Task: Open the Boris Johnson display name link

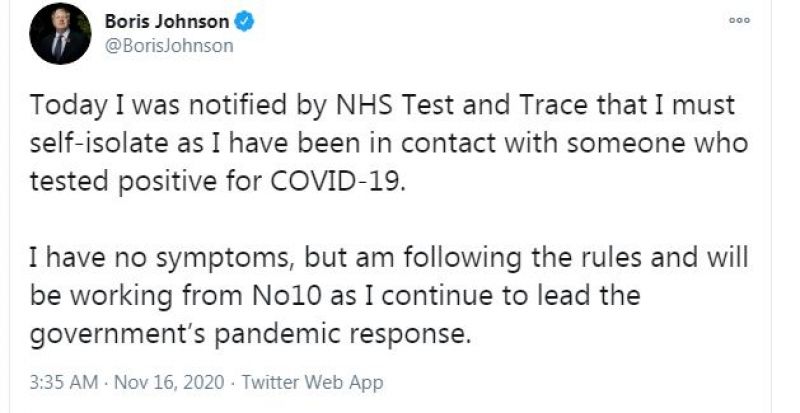Action: 166,20
